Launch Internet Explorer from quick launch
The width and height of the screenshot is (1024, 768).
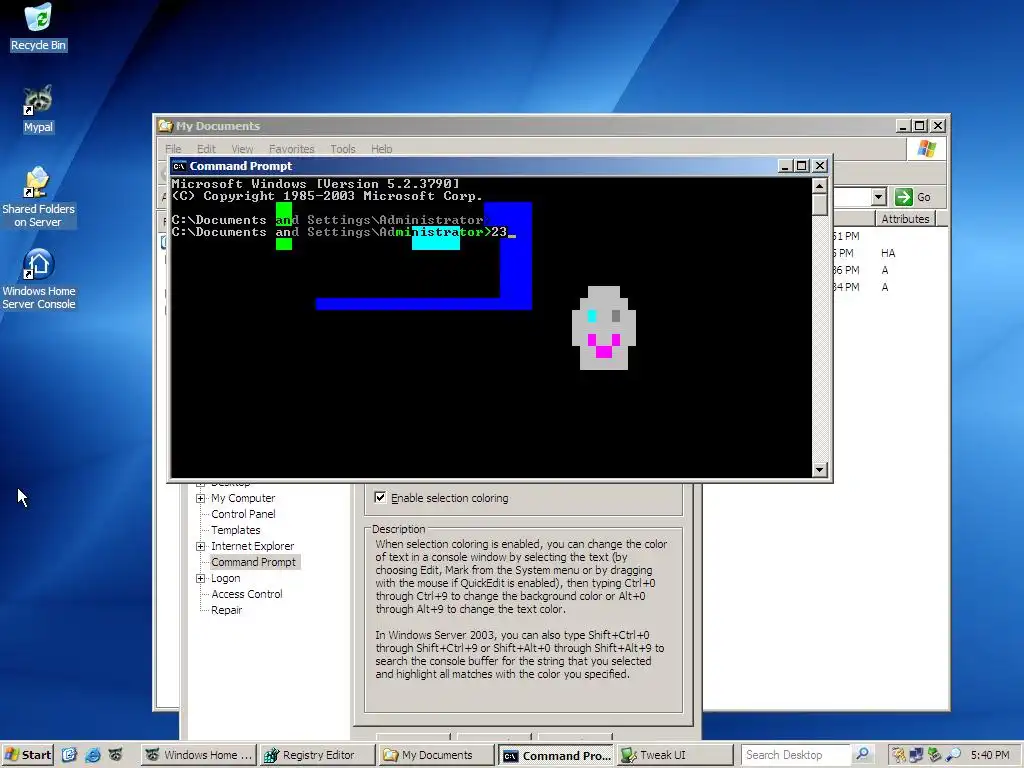(93, 755)
